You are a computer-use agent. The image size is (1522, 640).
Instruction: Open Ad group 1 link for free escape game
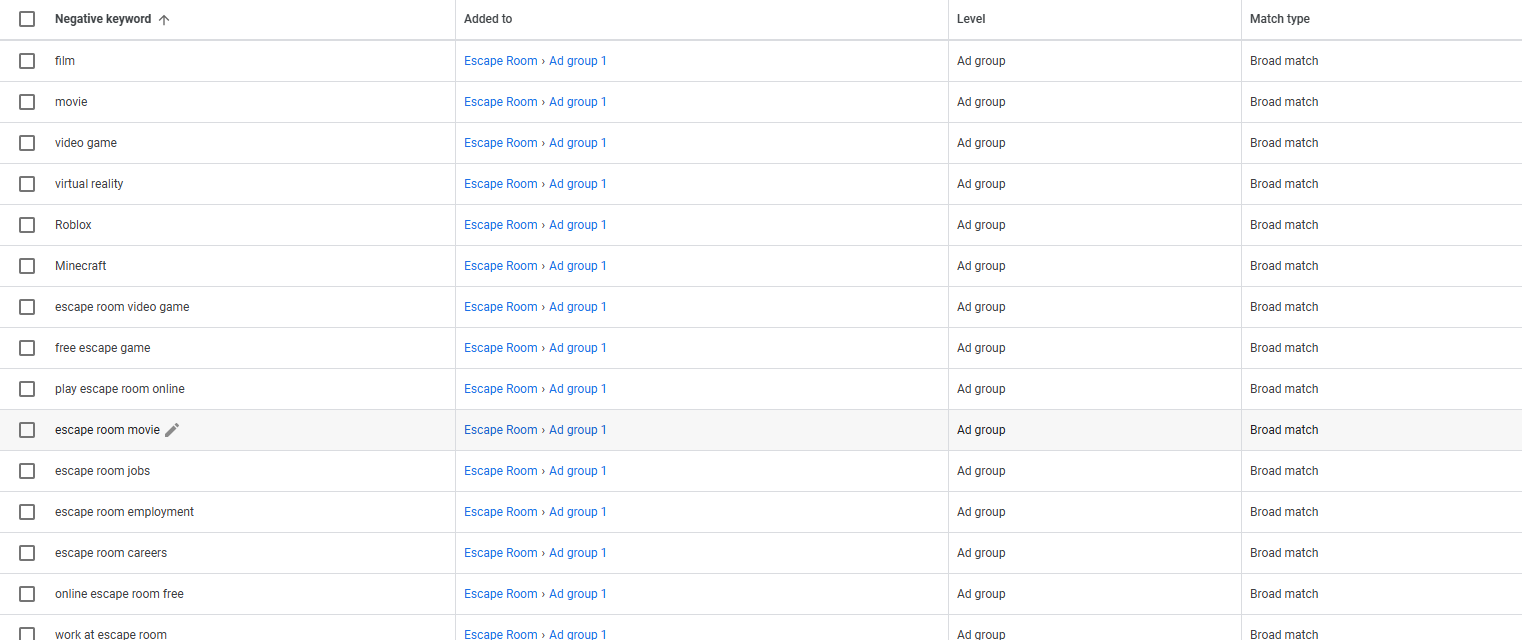click(578, 348)
